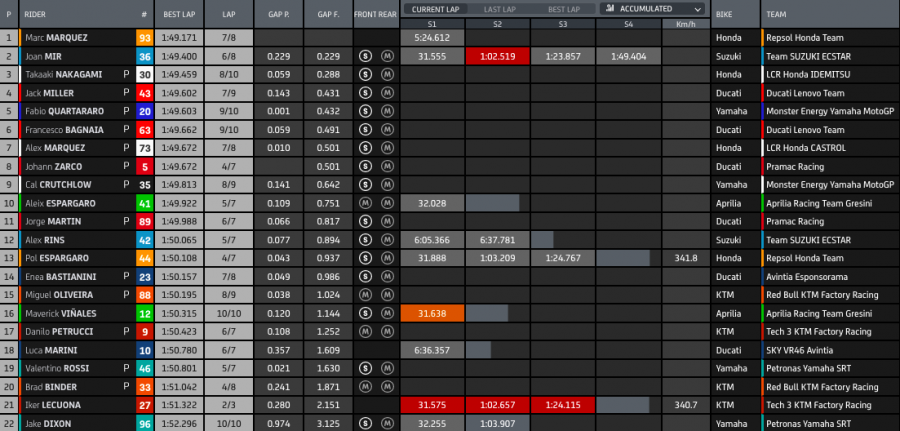This screenshot has width=900, height=431.
Task: Switch sector view to Last Lap
Action: [x=497, y=8]
